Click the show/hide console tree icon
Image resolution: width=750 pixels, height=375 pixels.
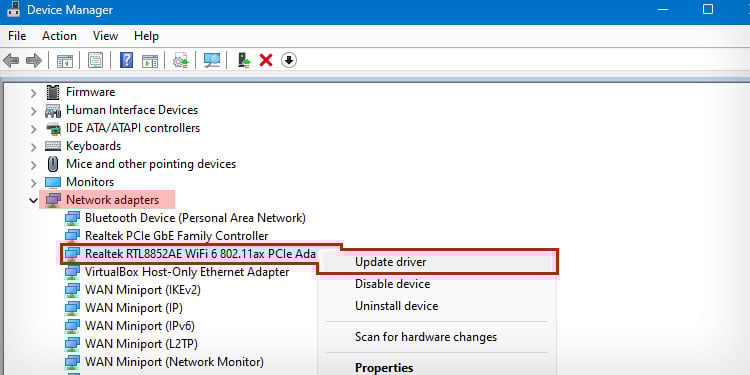(x=65, y=61)
